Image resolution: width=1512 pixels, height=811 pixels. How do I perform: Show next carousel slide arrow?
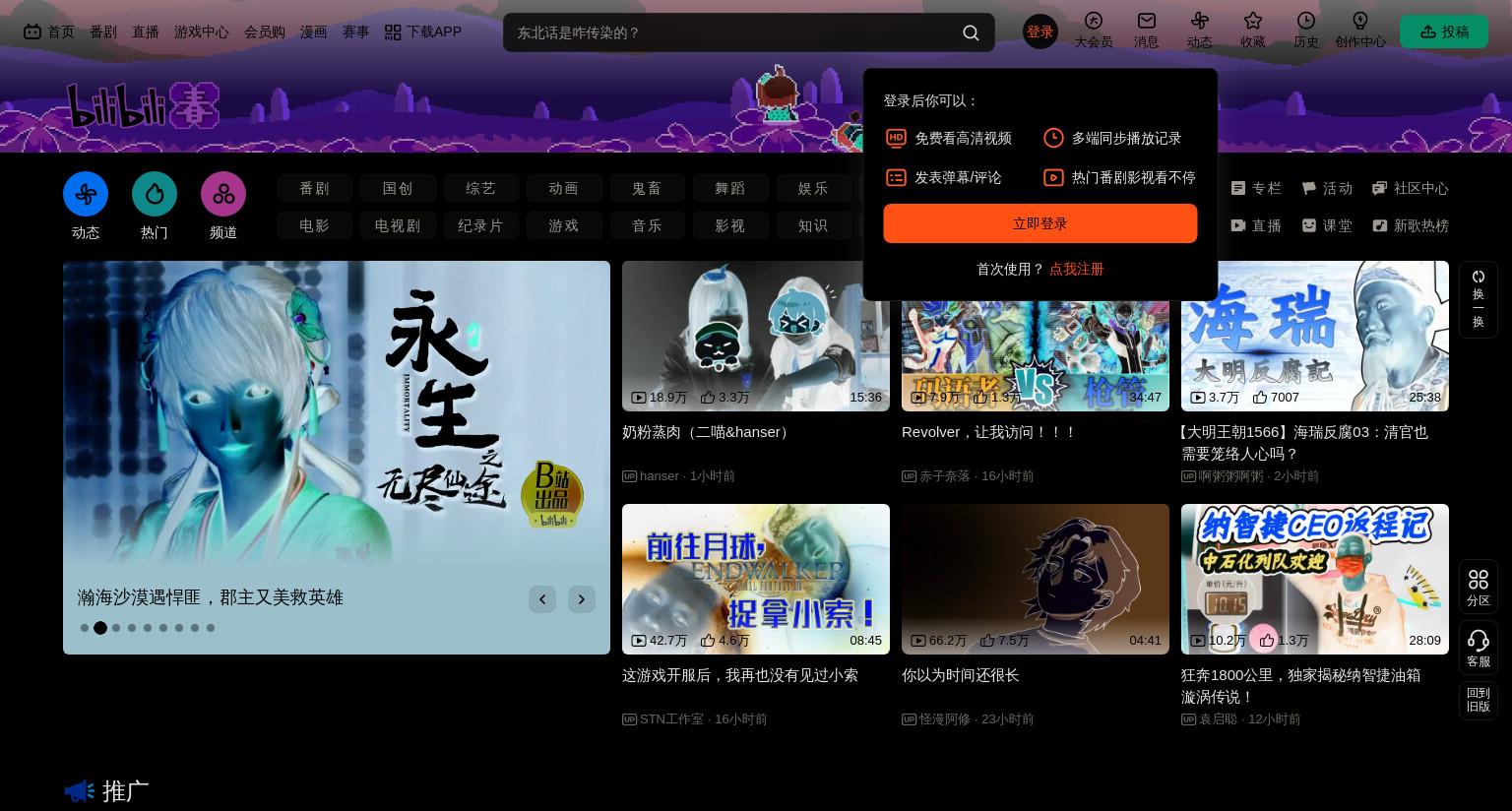tap(582, 599)
